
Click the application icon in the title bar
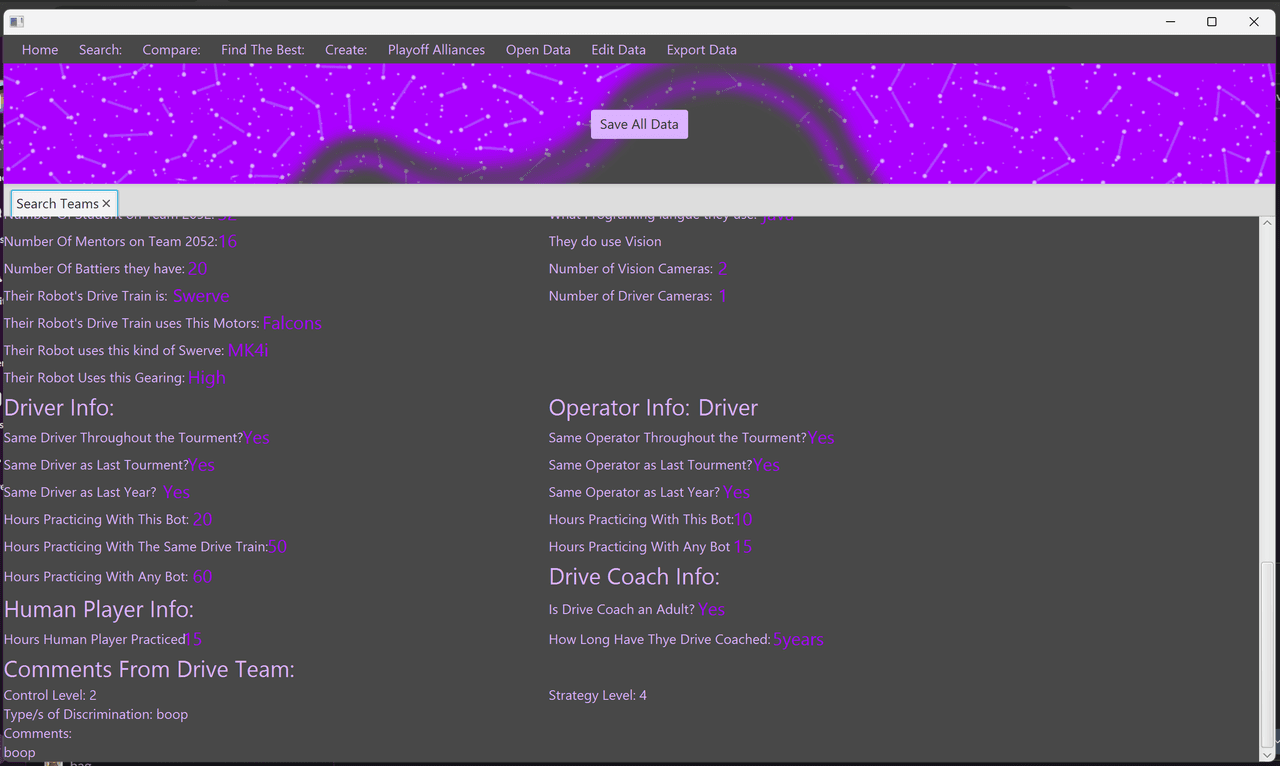16,21
